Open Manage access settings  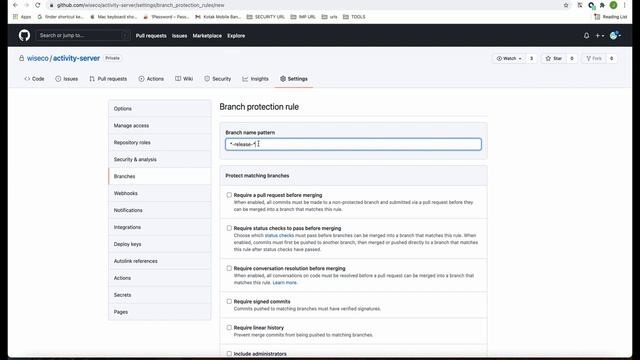click(160, 126)
